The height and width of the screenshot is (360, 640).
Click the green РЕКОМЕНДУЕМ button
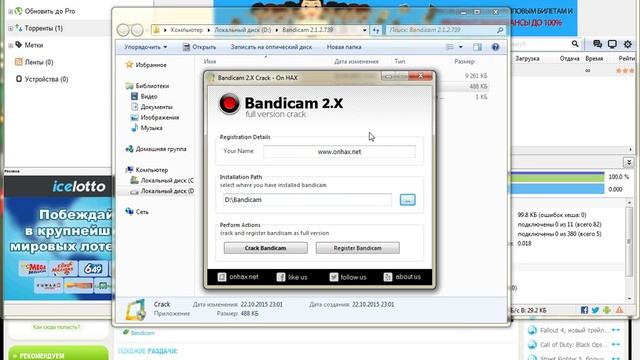point(58,353)
